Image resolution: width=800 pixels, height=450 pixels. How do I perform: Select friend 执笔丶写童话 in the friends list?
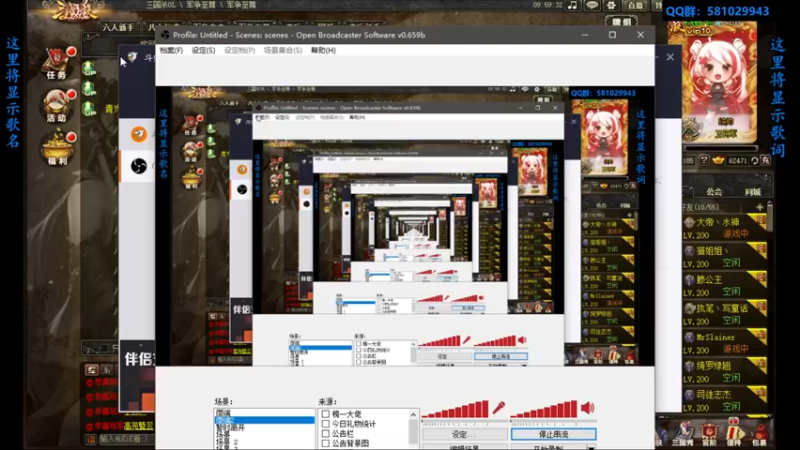724,314
